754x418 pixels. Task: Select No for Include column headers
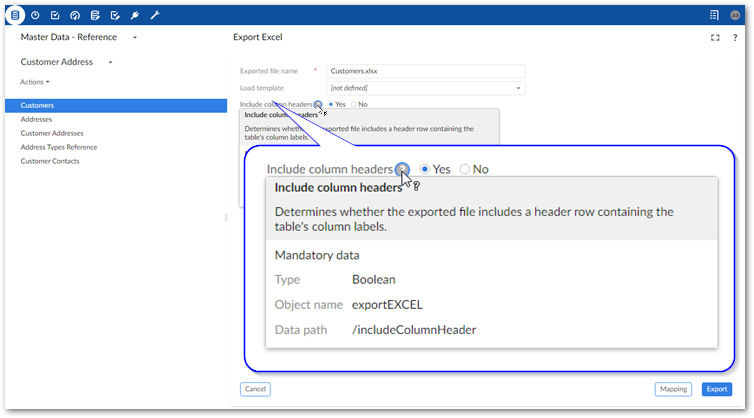pyautogui.click(x=354, y=104)
